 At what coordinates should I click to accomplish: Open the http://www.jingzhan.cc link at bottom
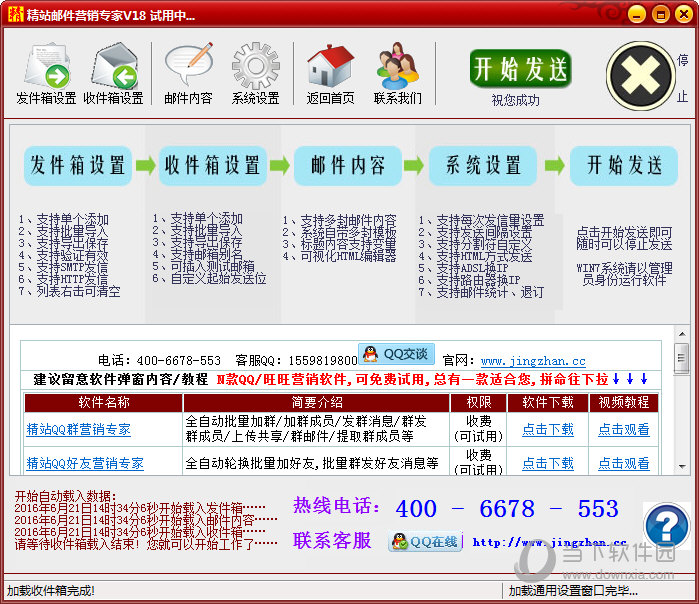(550, 542)
